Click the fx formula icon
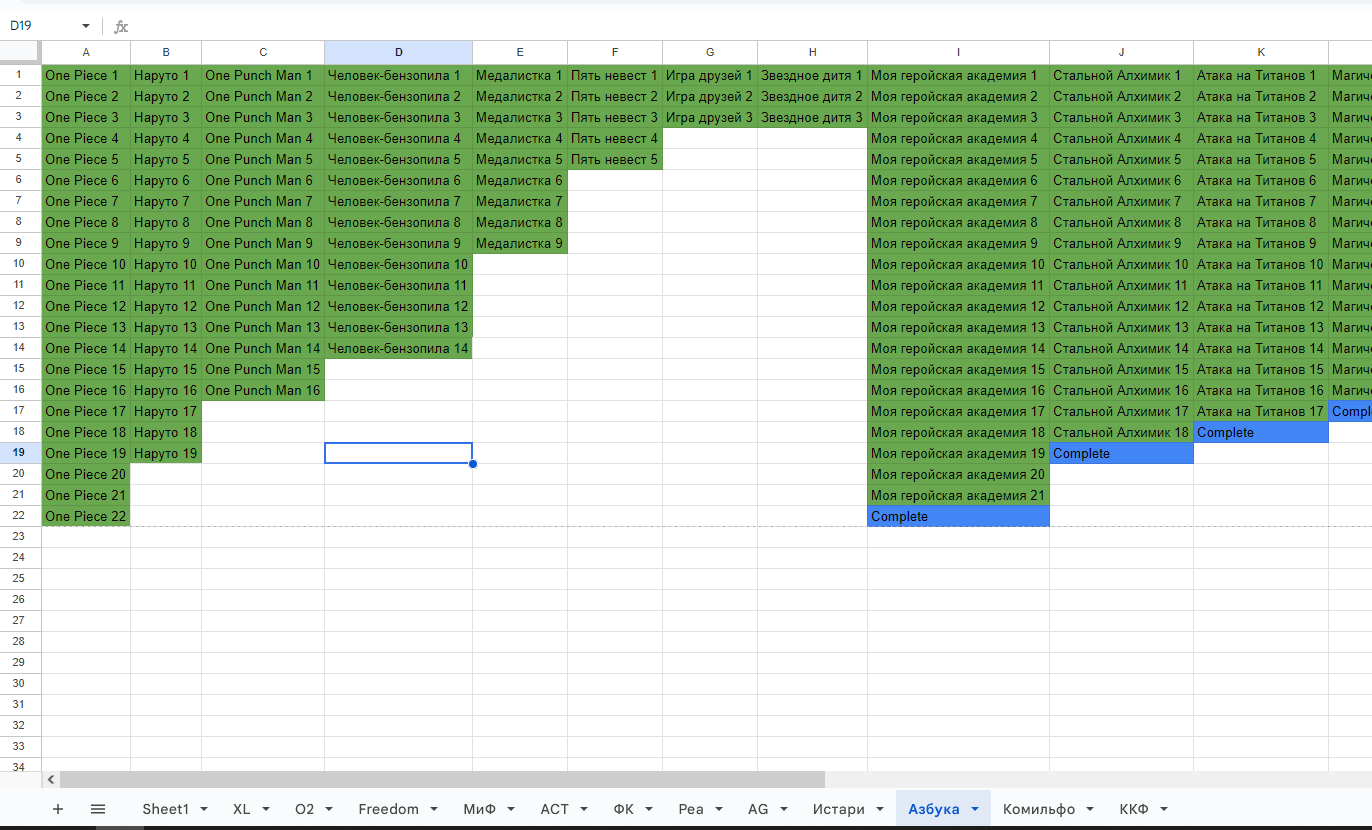This screenshot has width=1372, height=830. pos(121,26)
